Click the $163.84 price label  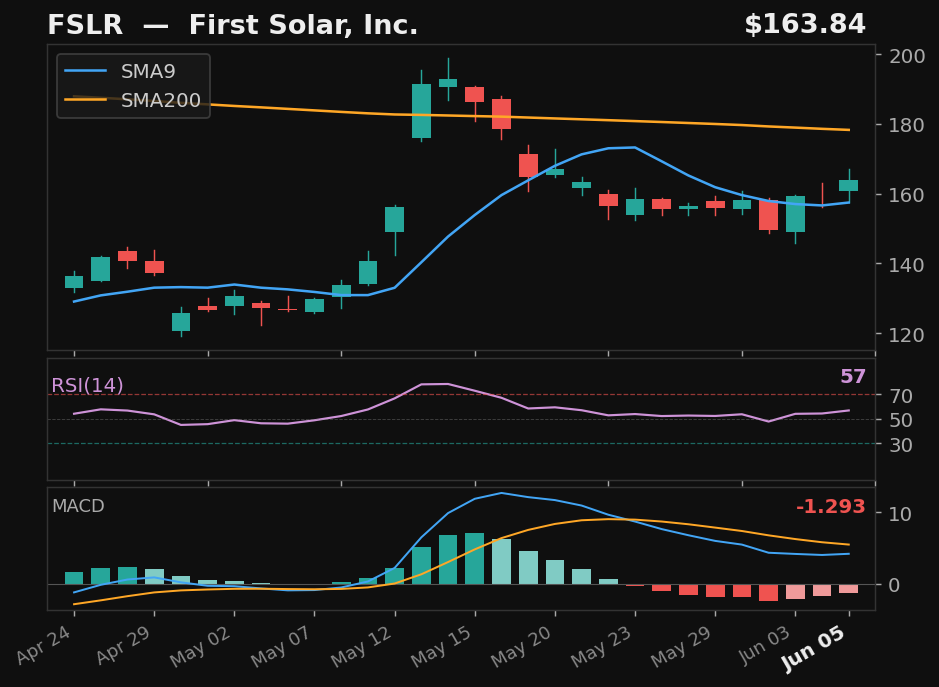pyautogui.click(x=805, y=25)
